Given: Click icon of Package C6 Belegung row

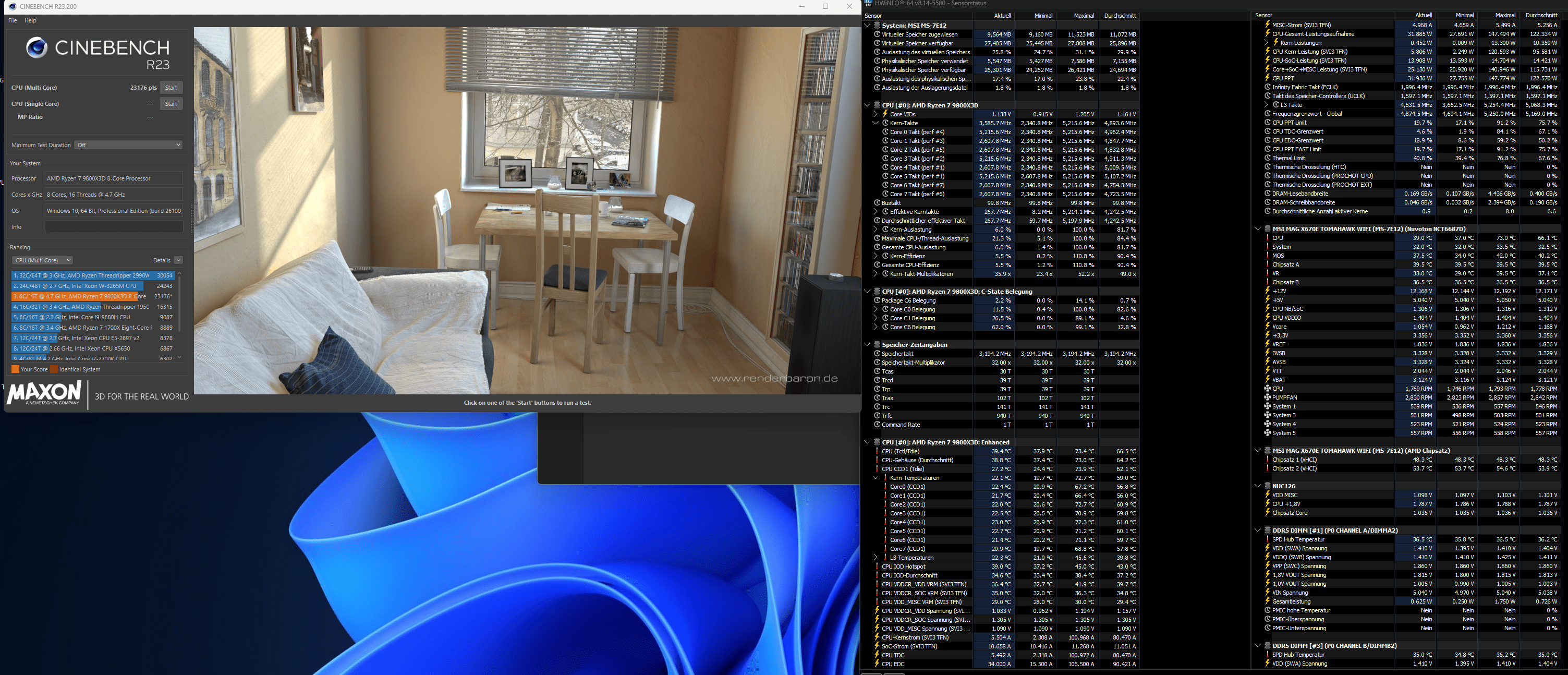Looking at the screenshot, I should click(877, 300).
